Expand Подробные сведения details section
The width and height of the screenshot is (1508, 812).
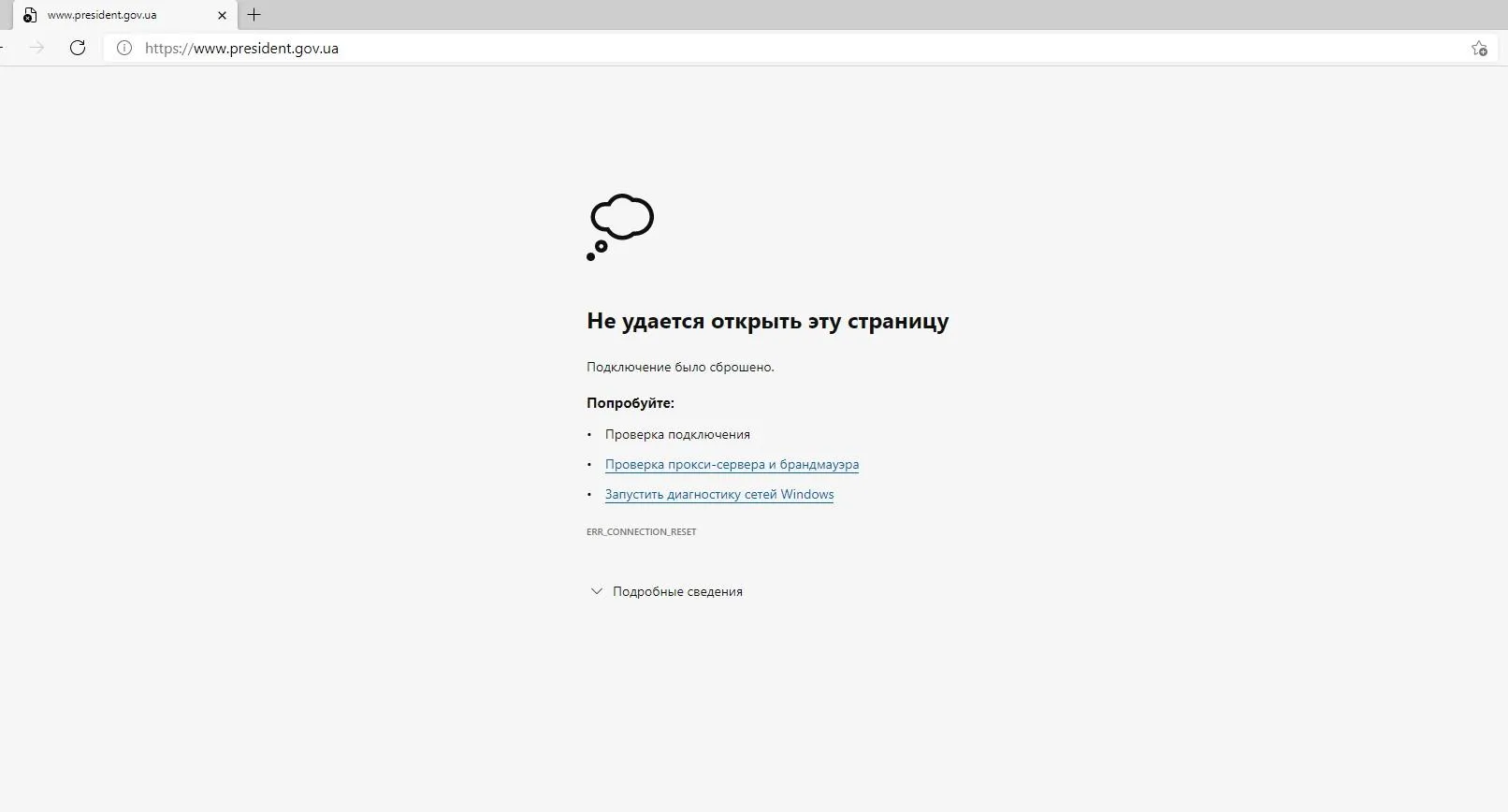(667, 592)
